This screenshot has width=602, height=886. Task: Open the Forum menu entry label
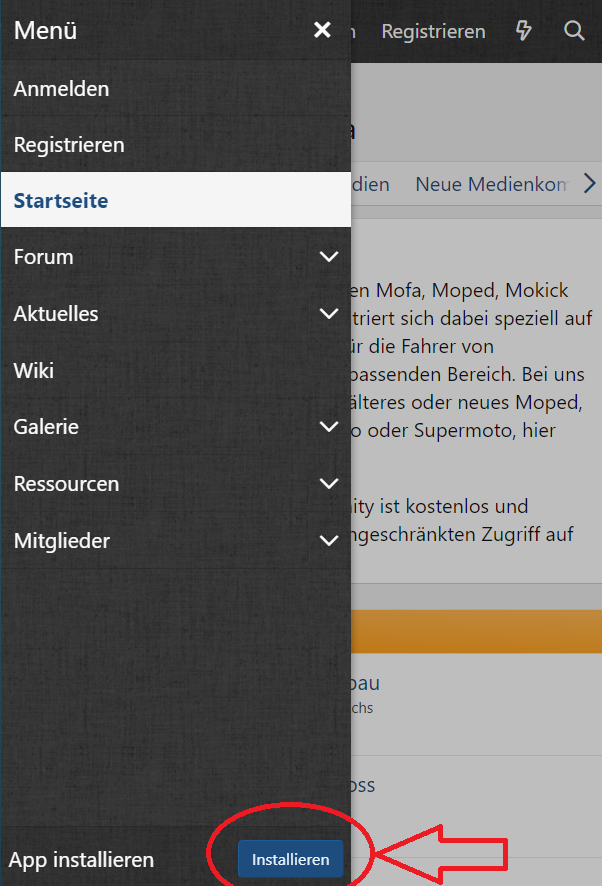click(44, 257)
